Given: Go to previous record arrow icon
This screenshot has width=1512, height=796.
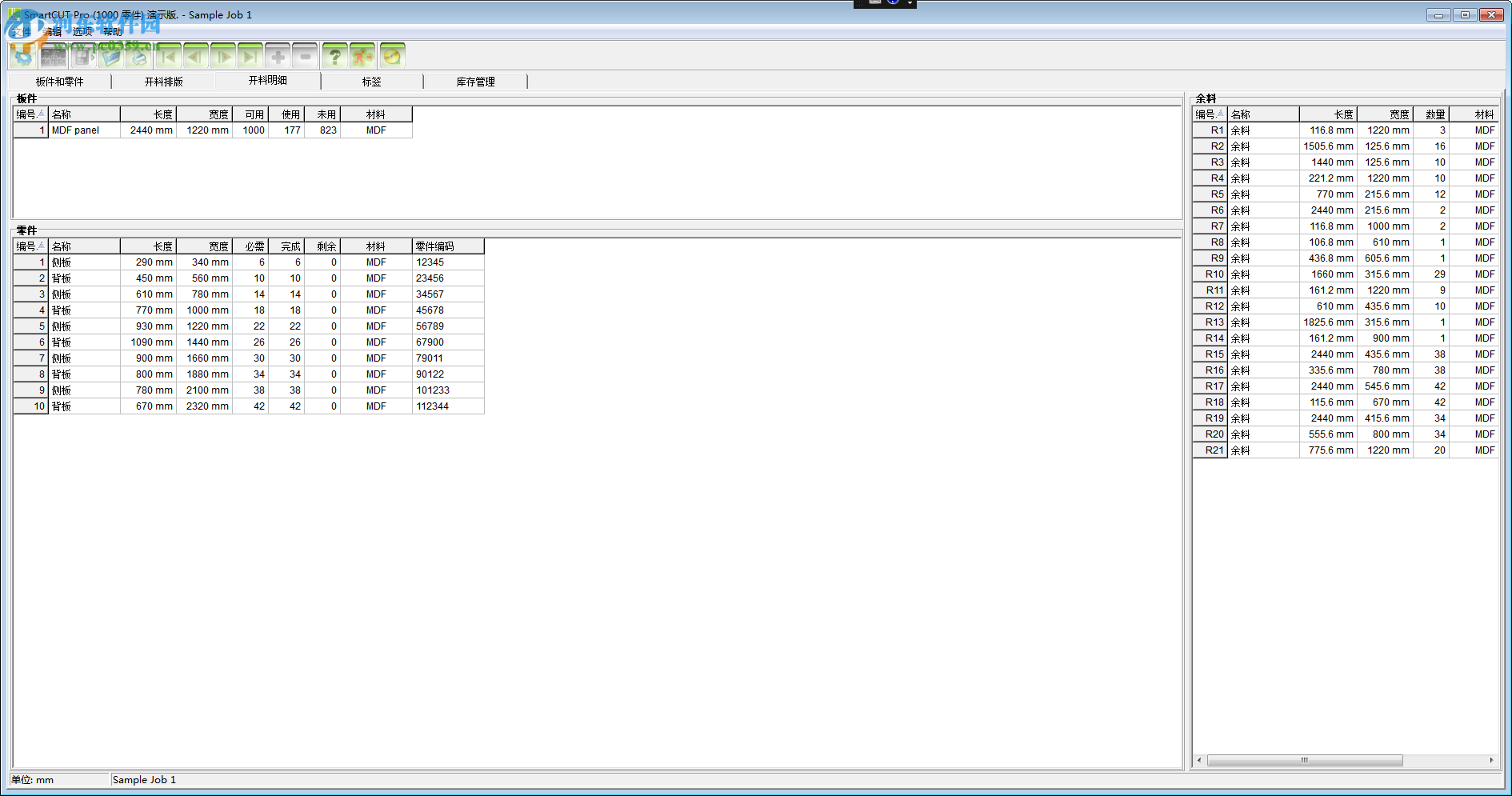Looking at the screenshot, I should pos(195,56).
